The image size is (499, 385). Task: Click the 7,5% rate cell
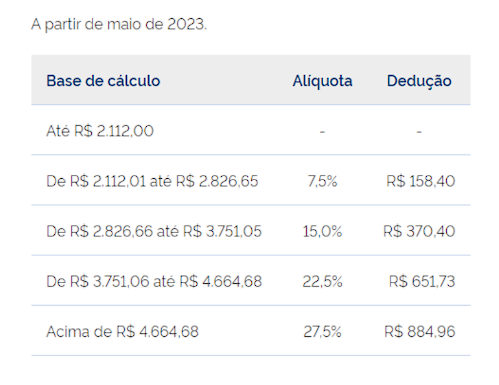tap(322, 181)
